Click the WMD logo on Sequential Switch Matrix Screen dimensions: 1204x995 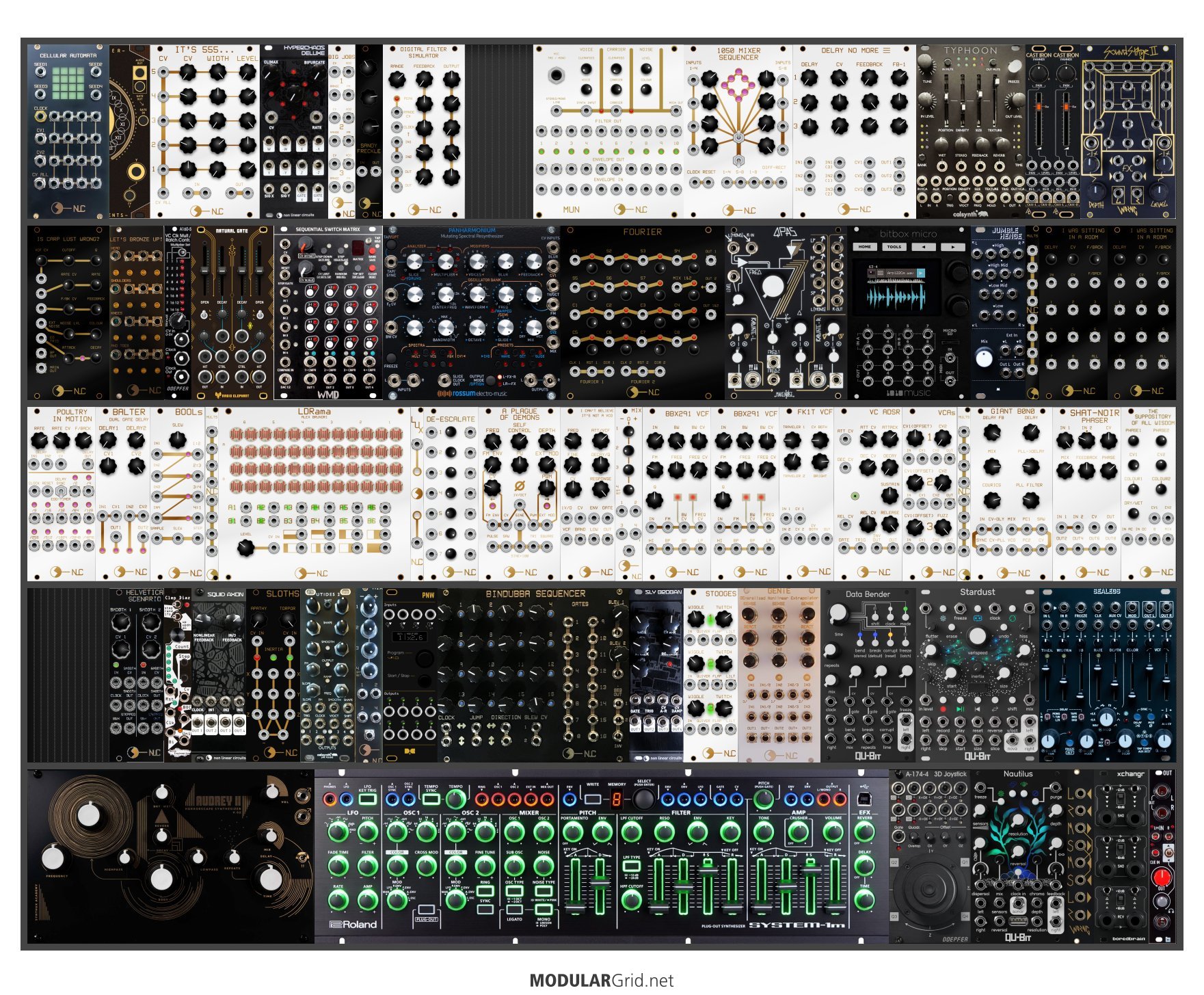pos(328,395)
